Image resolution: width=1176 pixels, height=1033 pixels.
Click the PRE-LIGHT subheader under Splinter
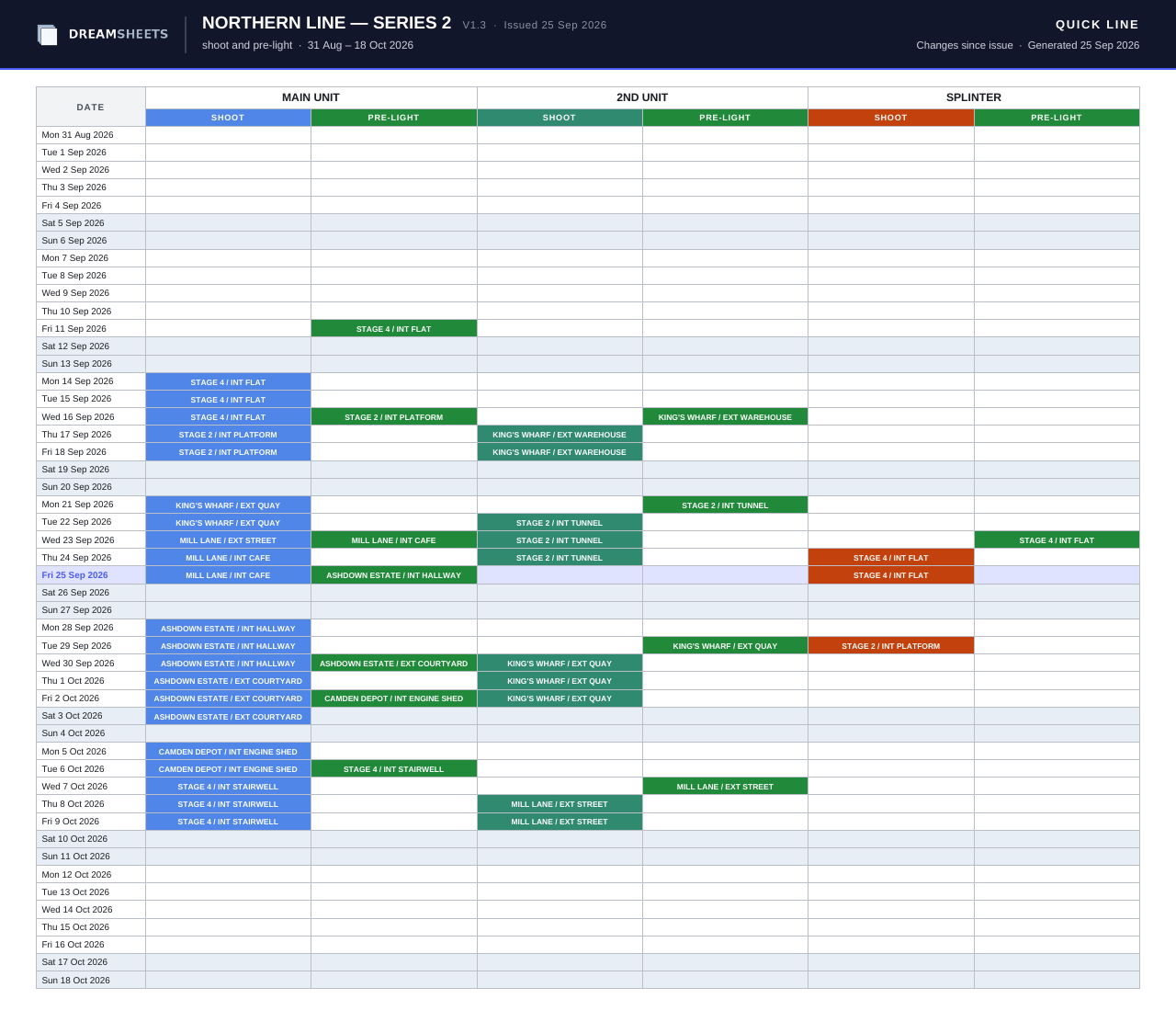pyautogui.click(x=1057, y=118)
